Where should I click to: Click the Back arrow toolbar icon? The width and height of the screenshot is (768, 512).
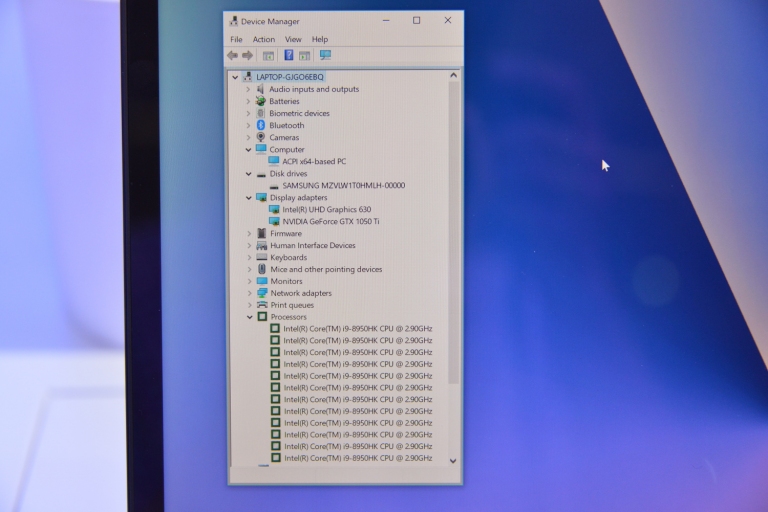pos(232,55)
